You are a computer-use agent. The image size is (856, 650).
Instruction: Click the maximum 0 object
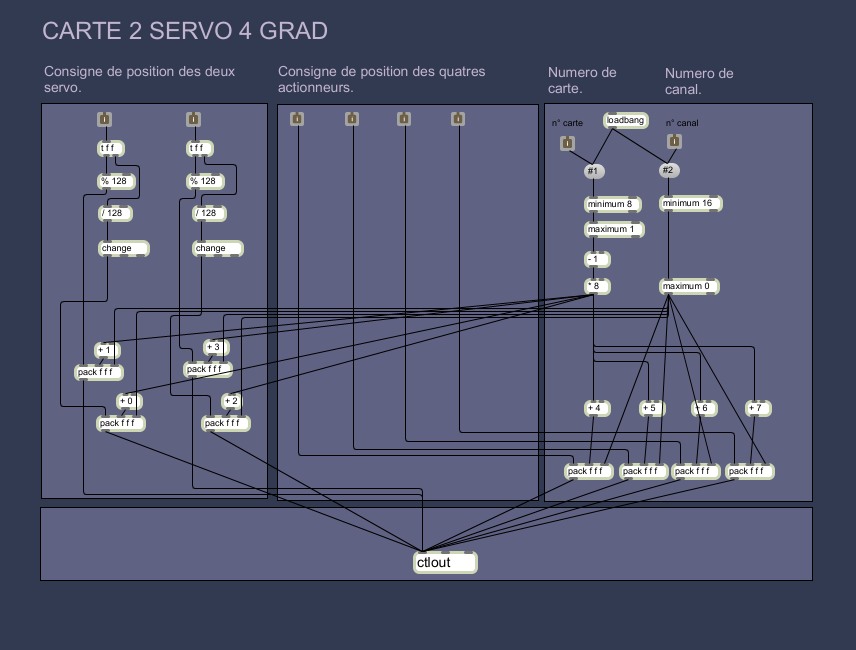pos(689,287)
